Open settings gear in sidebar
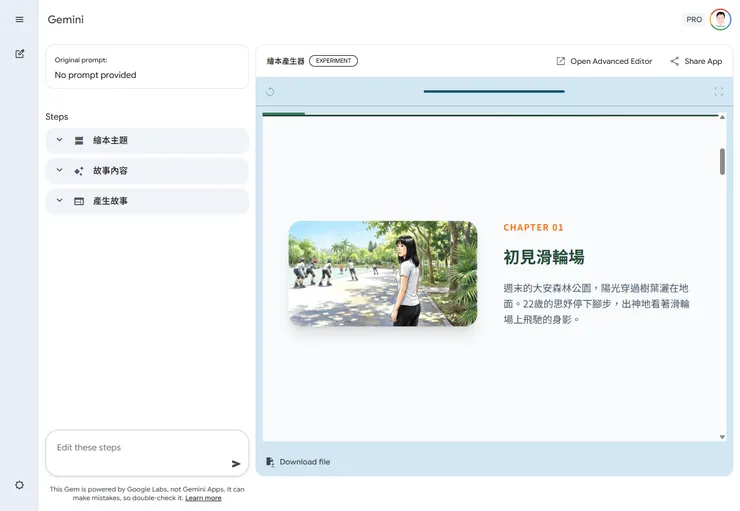 [19, 485]
